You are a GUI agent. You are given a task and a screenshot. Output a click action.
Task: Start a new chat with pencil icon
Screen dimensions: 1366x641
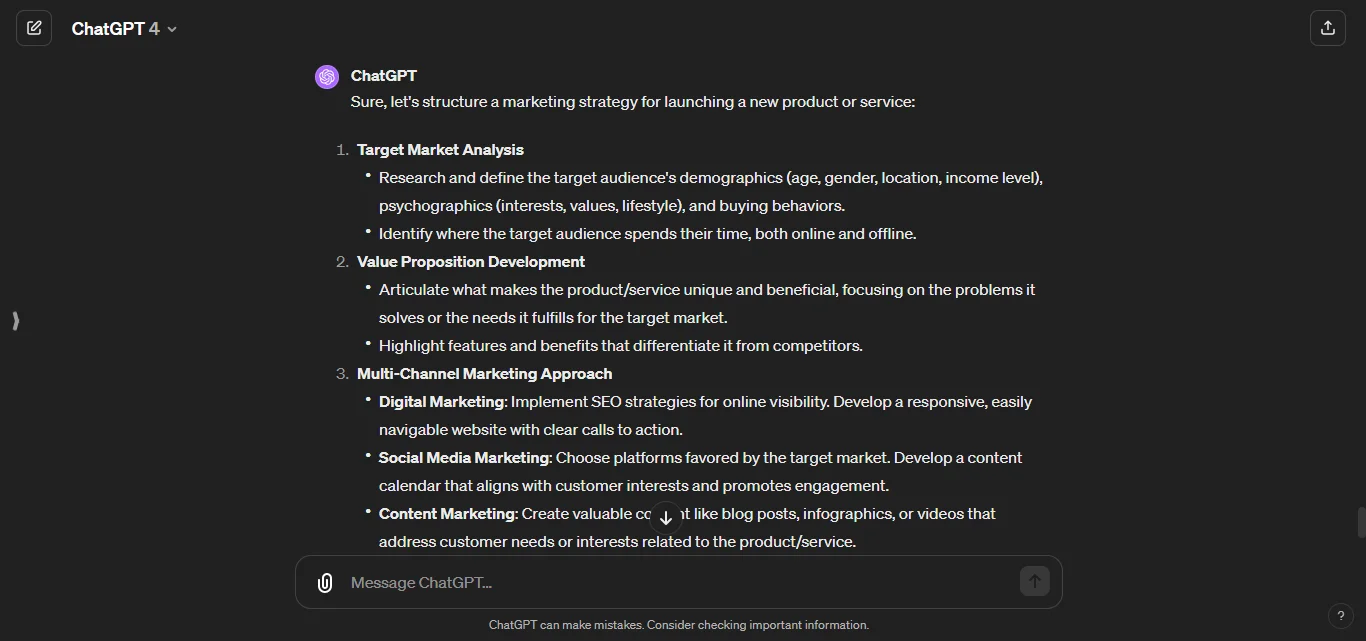coord(34,28)
